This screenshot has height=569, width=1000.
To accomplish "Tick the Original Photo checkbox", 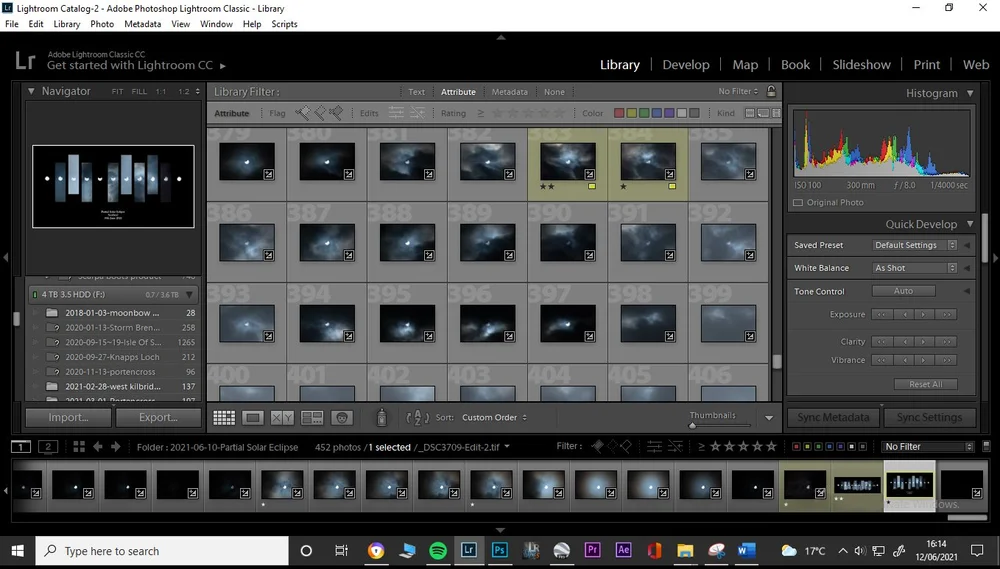I will coord(798,202).
